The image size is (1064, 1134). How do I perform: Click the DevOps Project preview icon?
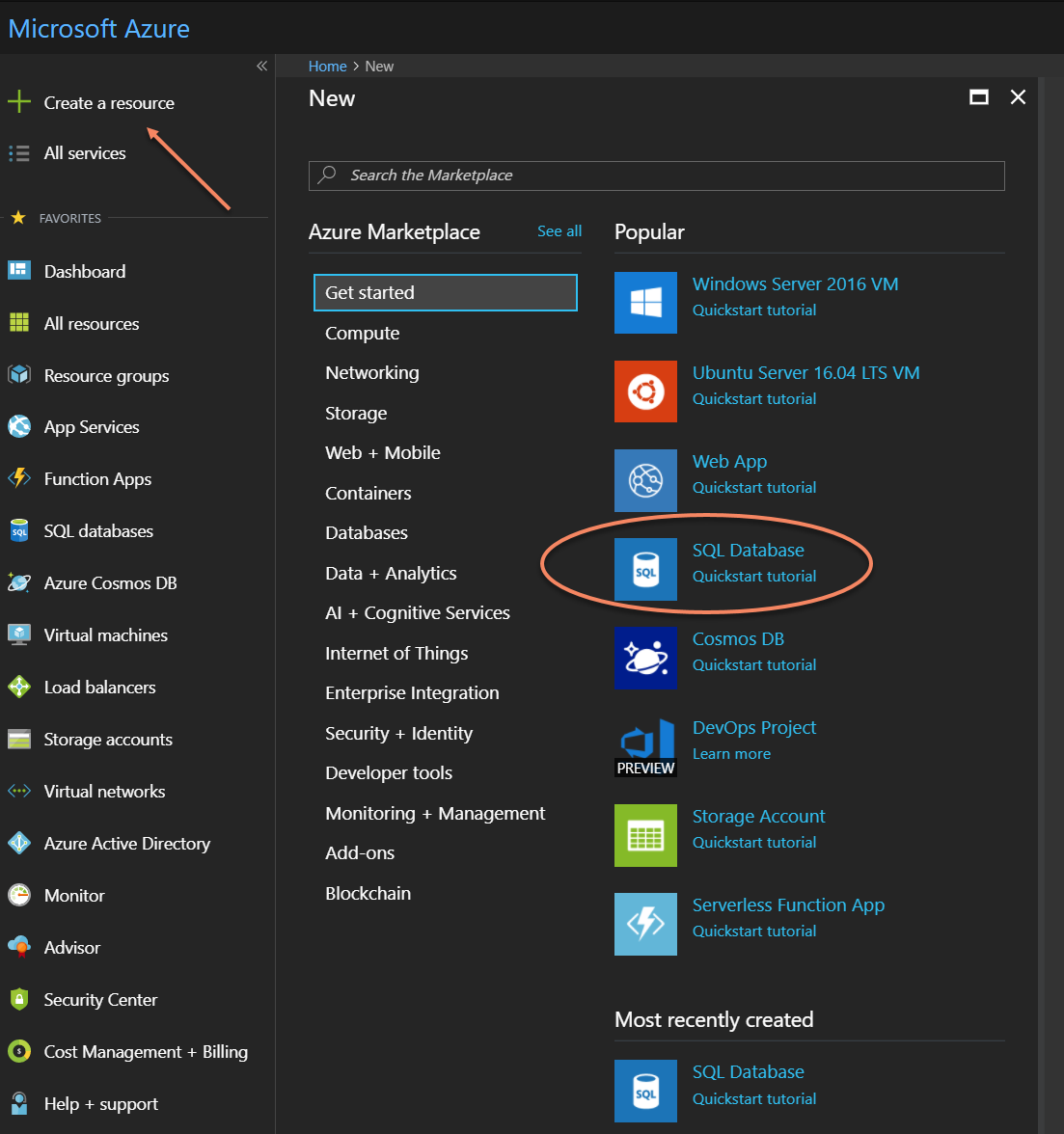click(645, 746)
